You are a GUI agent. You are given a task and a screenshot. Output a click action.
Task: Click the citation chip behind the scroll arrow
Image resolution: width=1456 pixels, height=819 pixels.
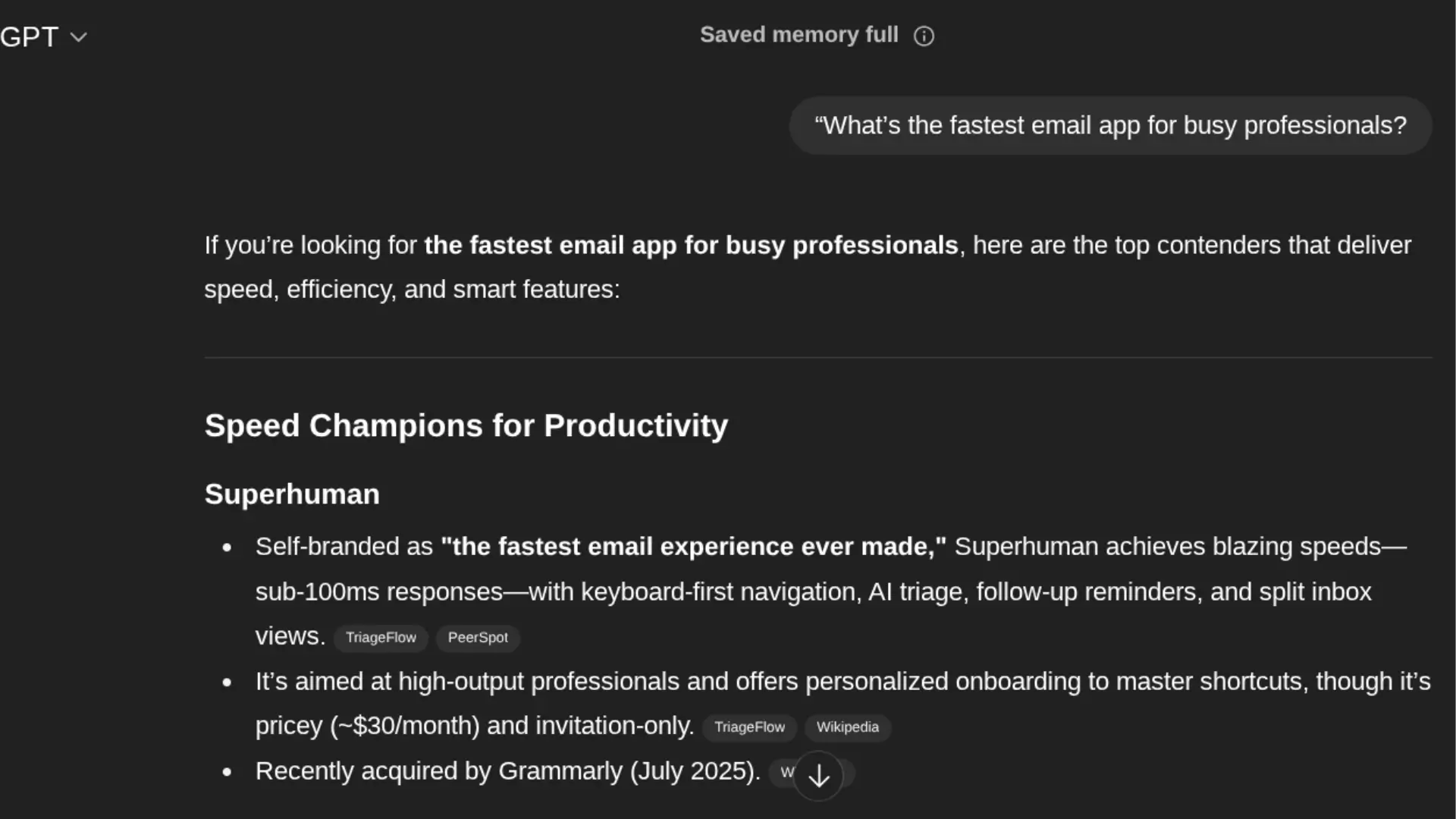point(789,772)
